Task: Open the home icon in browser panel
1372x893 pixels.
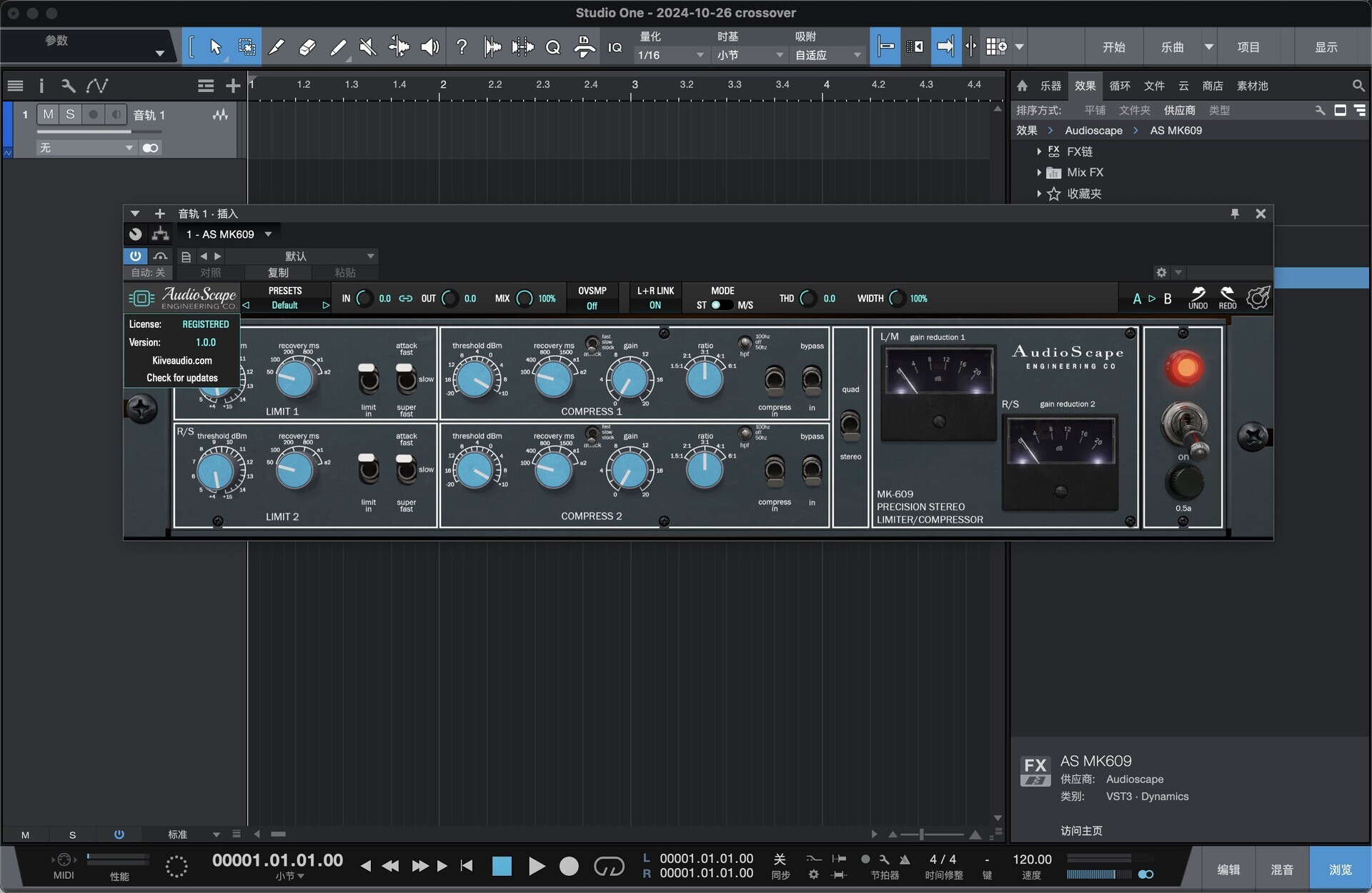Action: (1022, 86)
